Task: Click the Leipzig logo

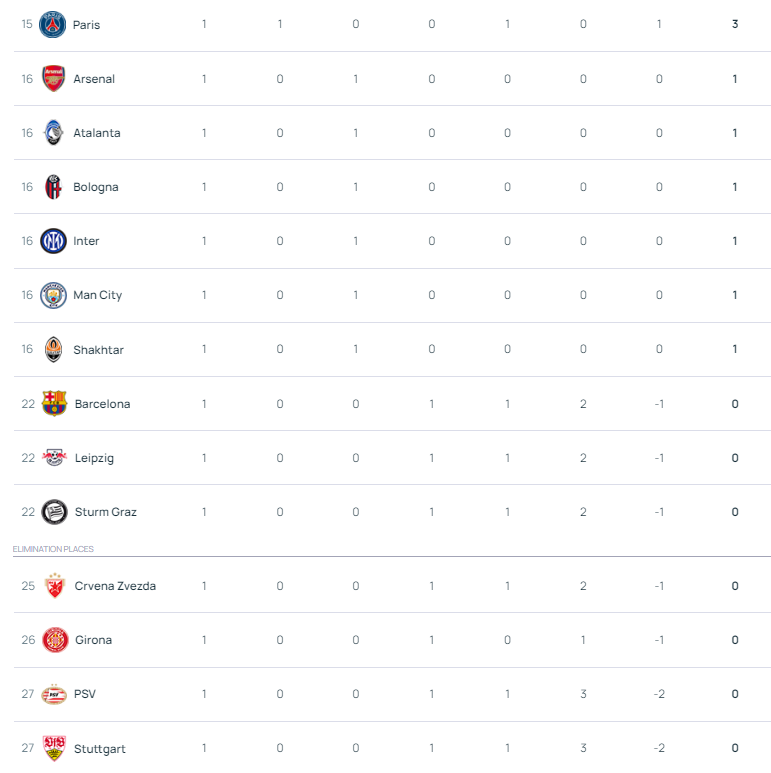Action: 54,457
